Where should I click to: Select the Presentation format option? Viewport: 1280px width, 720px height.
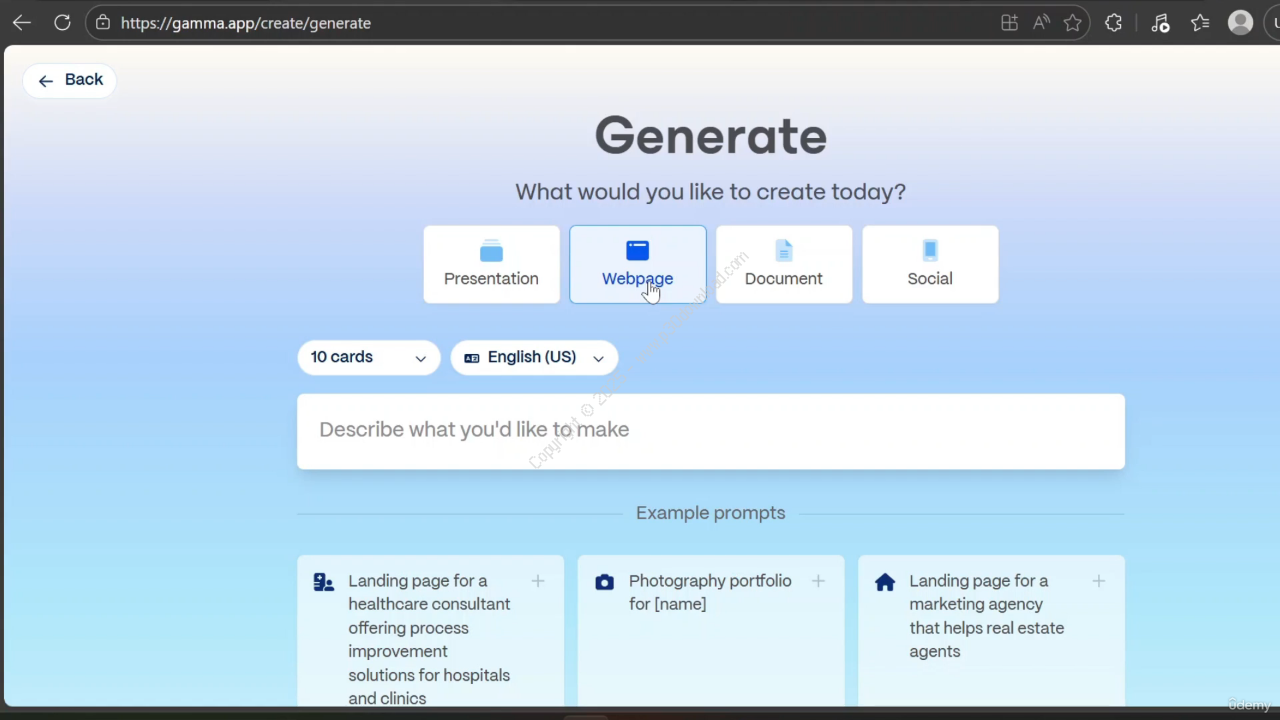click(x=491, y=264)
